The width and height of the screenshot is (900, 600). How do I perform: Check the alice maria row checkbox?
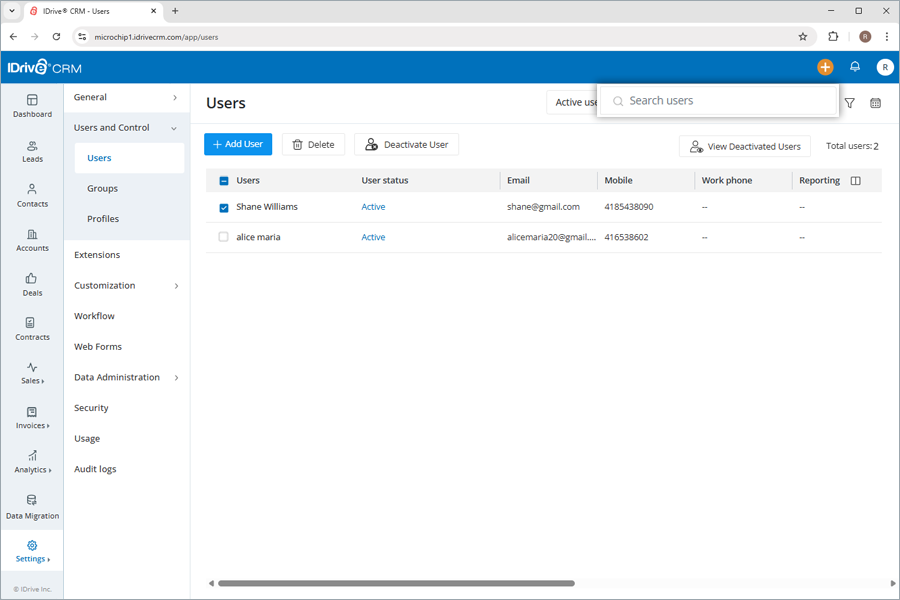tap(222, 237)
